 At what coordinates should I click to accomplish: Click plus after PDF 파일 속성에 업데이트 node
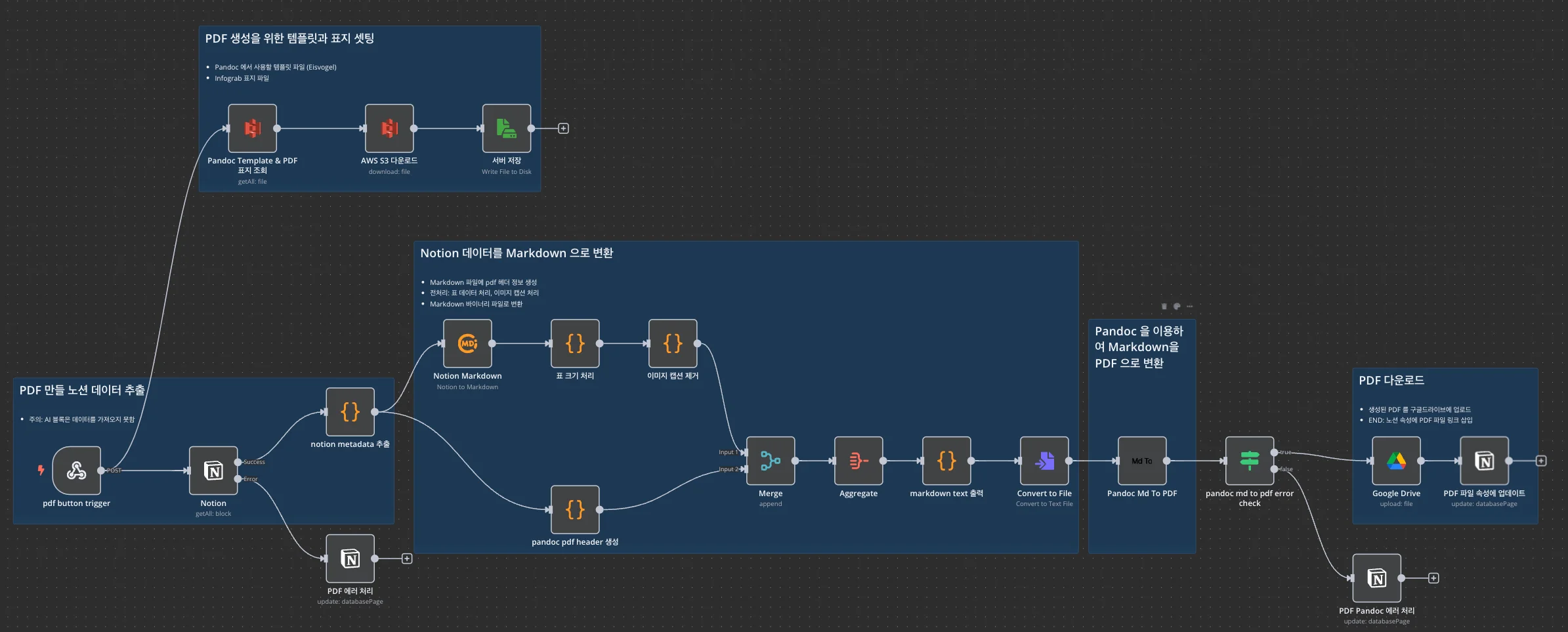[x=1541, y=461]
